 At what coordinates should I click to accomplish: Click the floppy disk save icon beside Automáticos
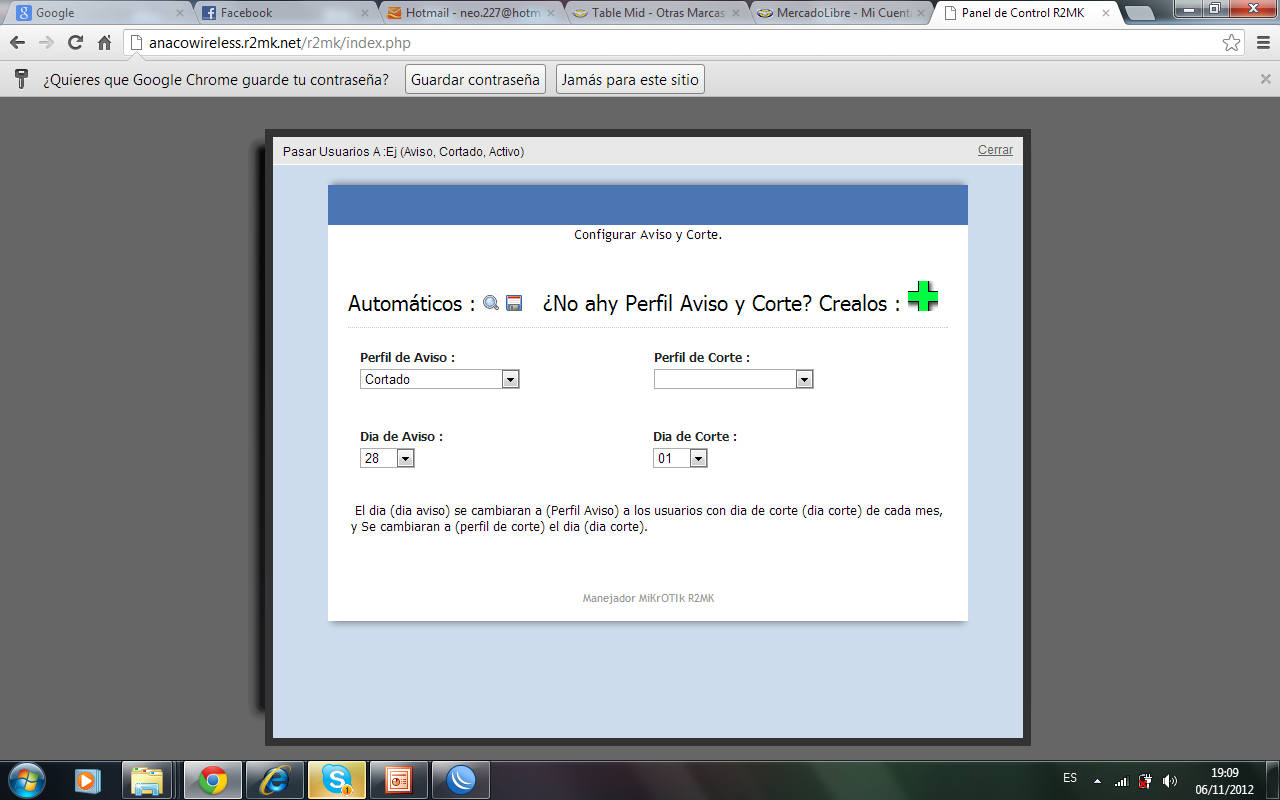point(513,302)
